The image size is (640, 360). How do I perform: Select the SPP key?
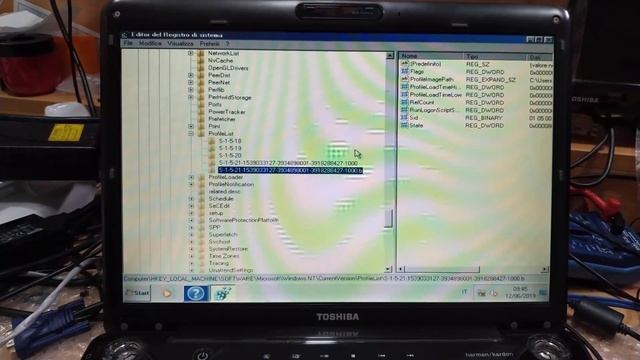pos(214,227)
